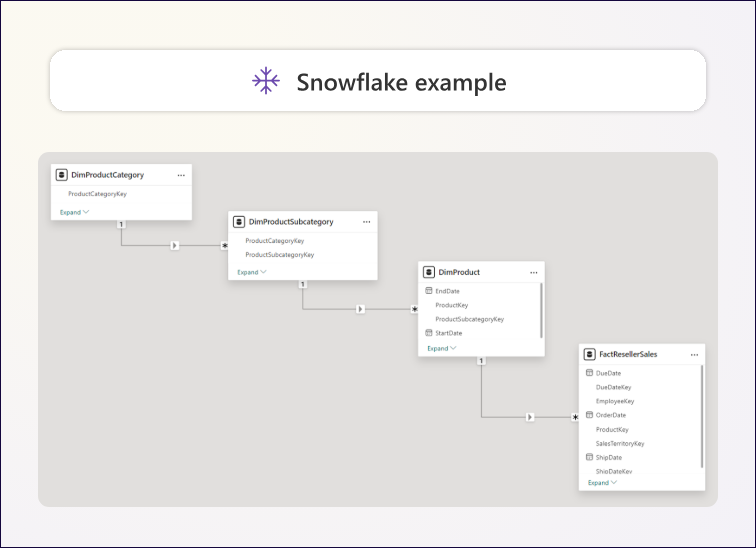Expand the DimProductSubcategory table
This screenshot has height=548, width=756.
252,272
